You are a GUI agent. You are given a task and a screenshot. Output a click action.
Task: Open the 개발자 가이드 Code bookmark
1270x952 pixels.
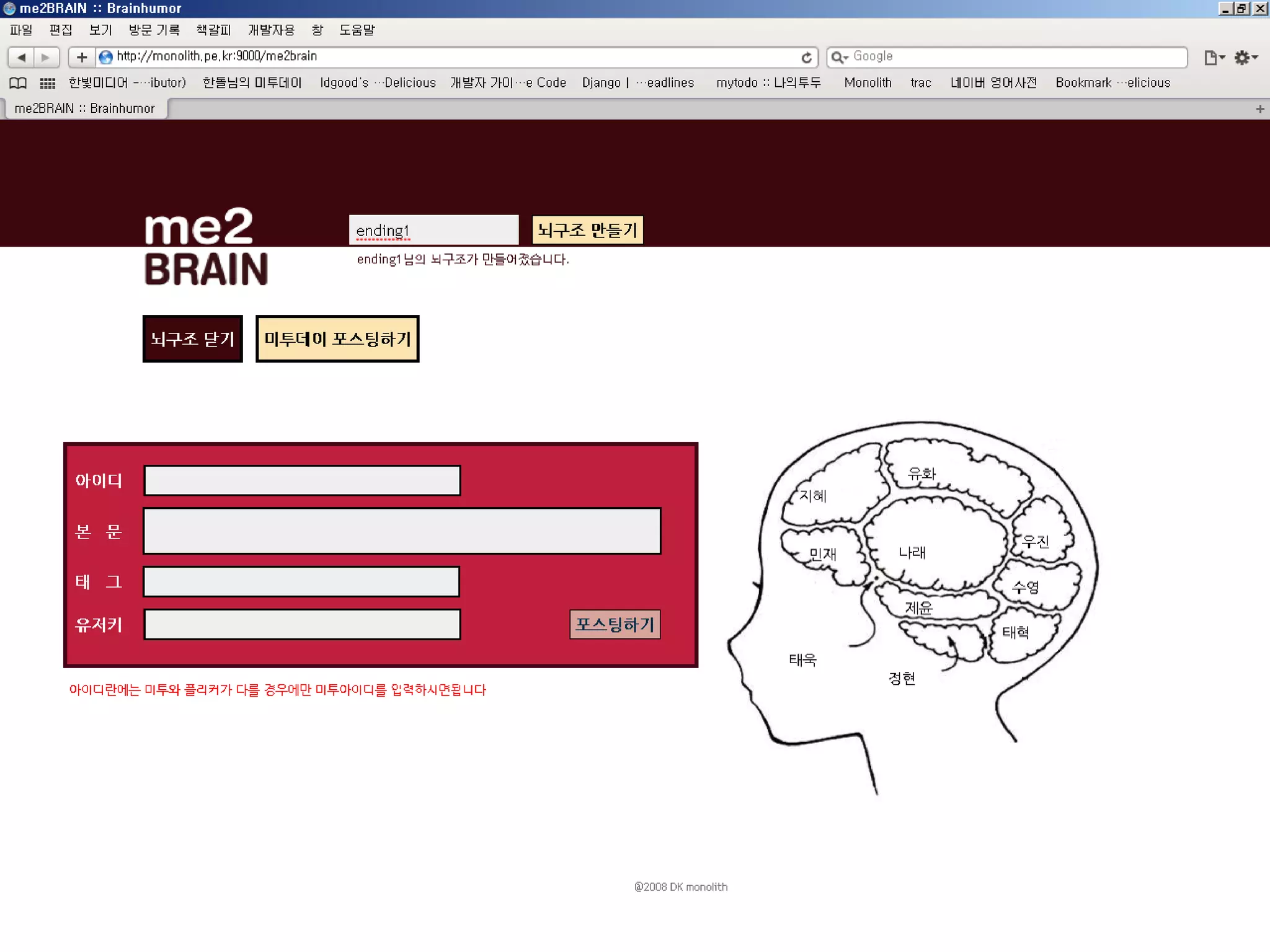[x=508, y=83]
